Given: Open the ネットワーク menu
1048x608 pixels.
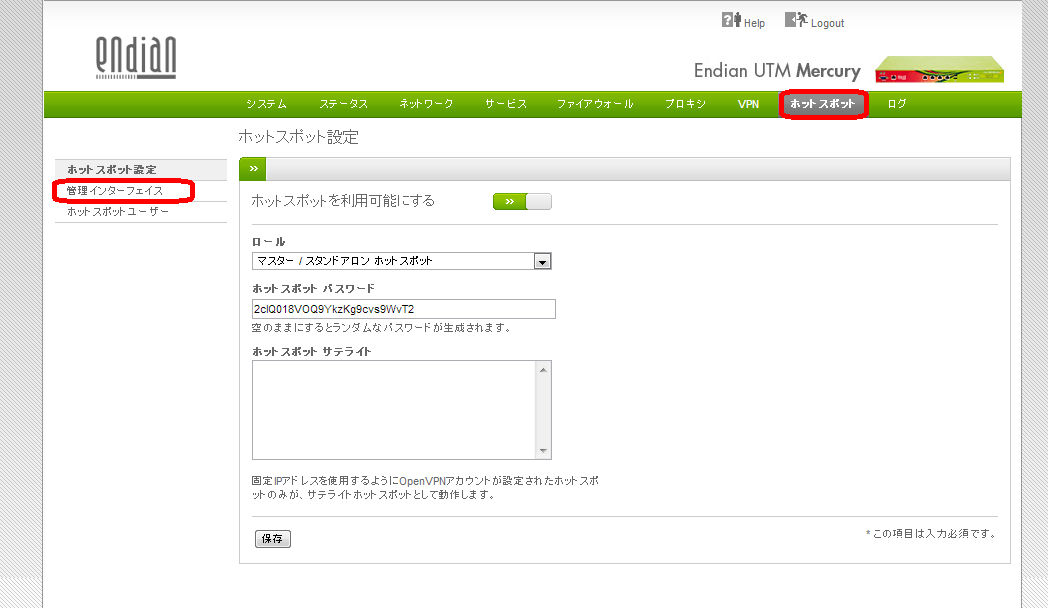Looking at the screenshot, I should point(426,104).
